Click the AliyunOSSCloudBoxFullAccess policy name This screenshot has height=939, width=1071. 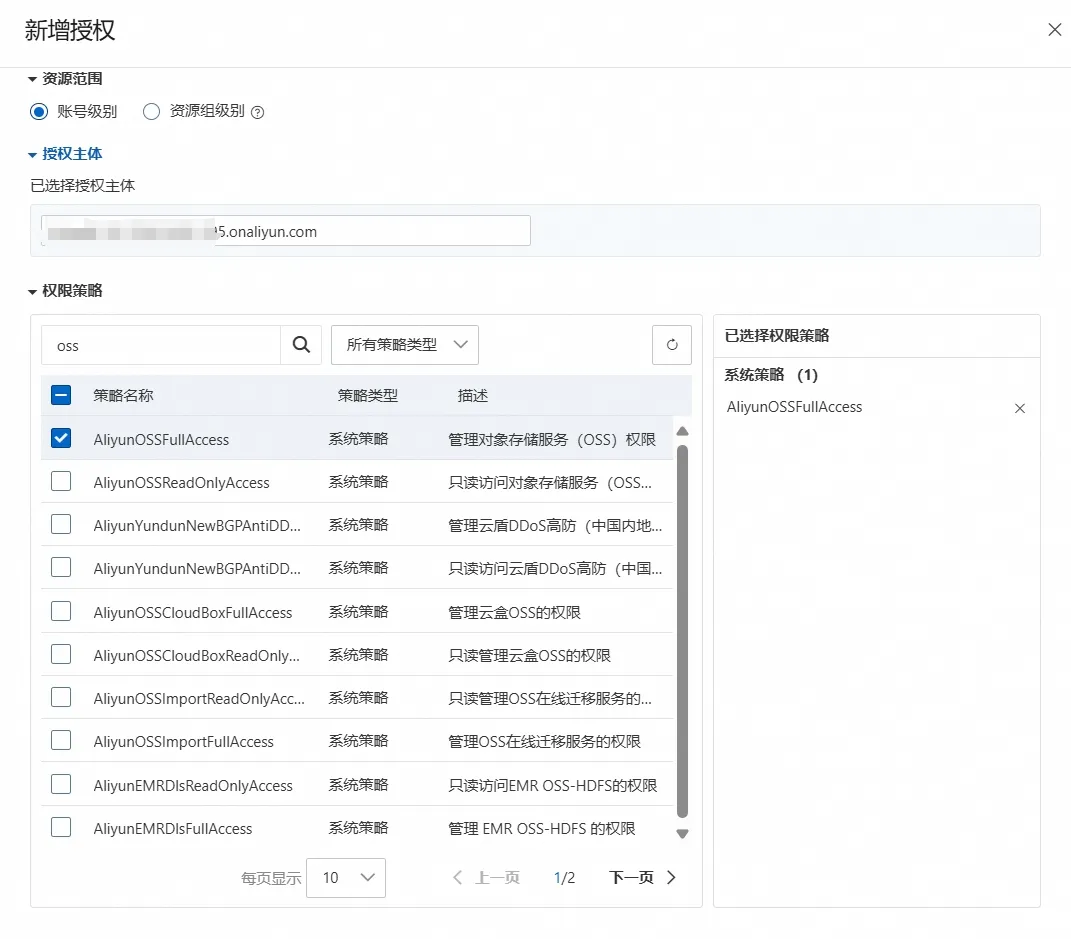click(x=193, y=613)
